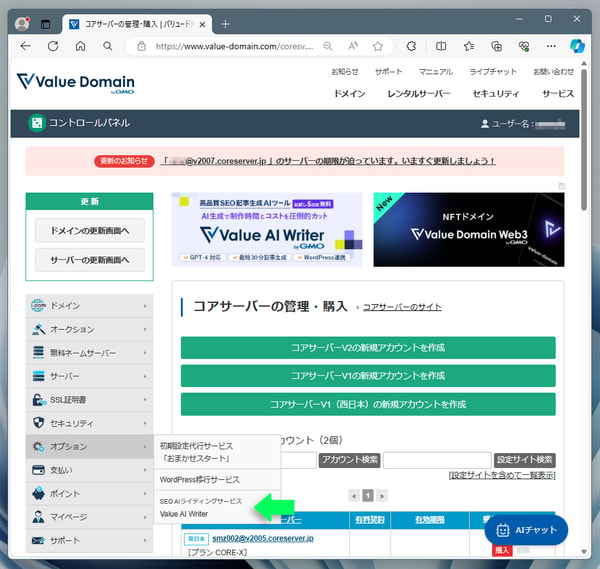Open the zoom magnifier icon in address bar
600x569 pixels.
coord(328,46)
